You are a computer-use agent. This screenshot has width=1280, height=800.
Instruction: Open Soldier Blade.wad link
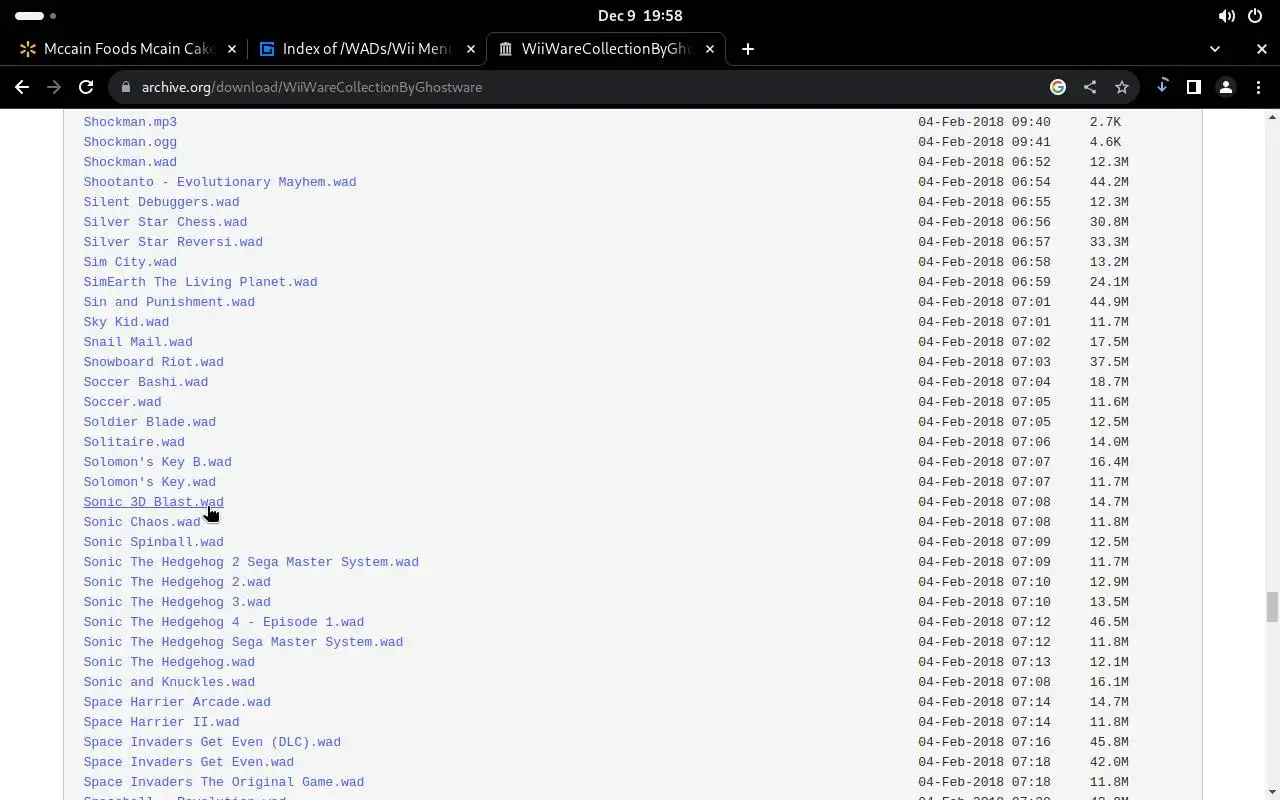pos(150,422)
